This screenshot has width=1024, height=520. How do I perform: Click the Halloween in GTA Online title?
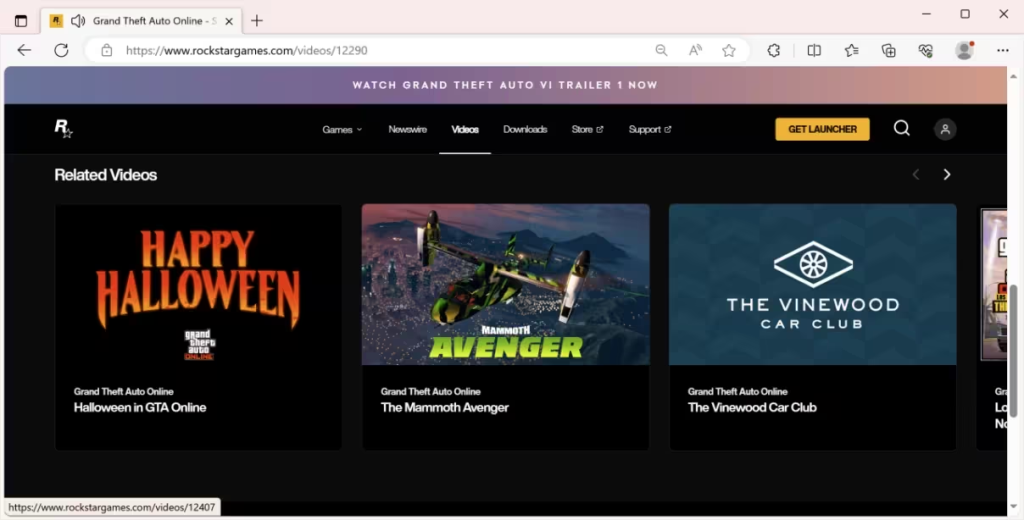pos(140,407)
